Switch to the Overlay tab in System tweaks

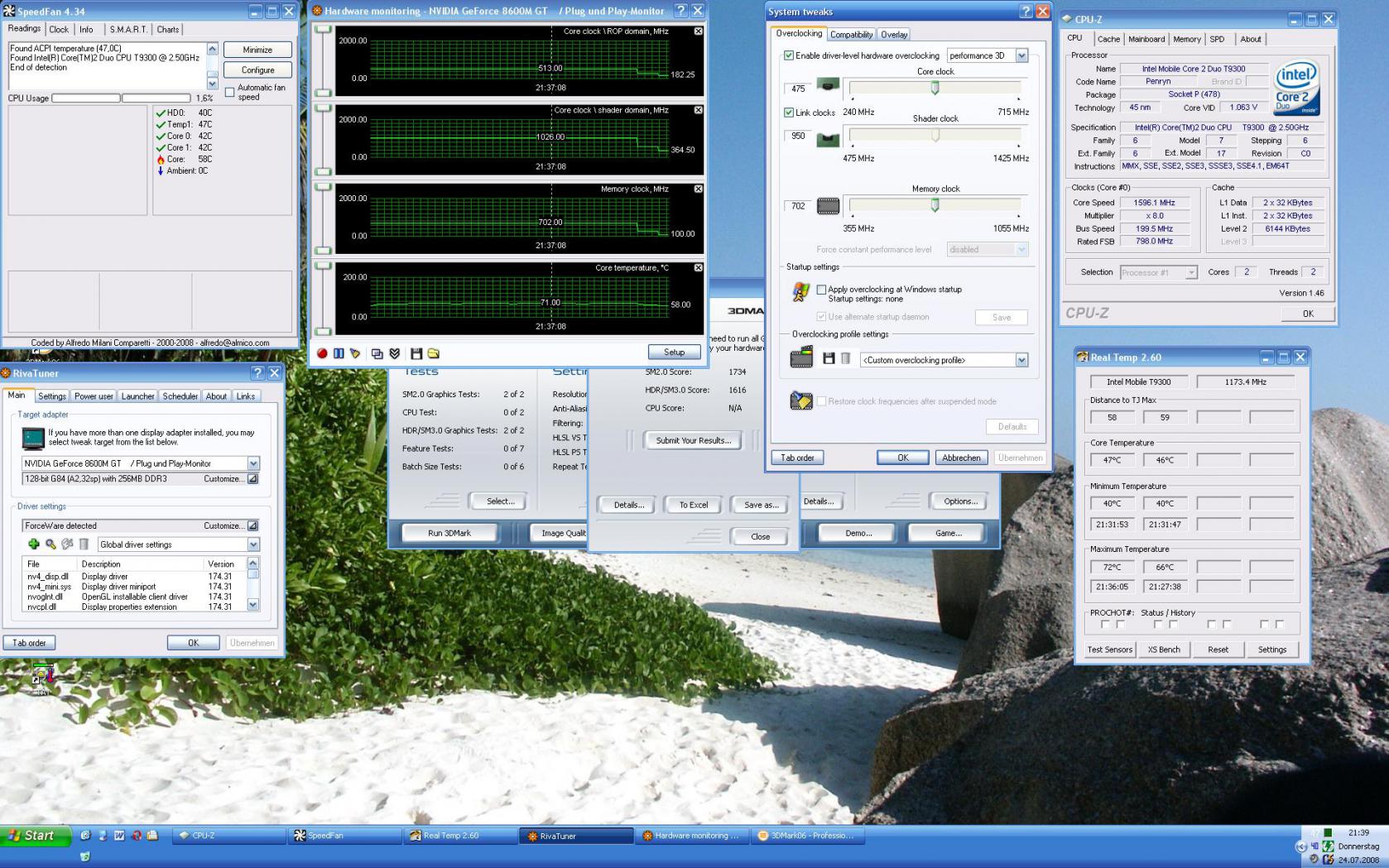[894, 35]
